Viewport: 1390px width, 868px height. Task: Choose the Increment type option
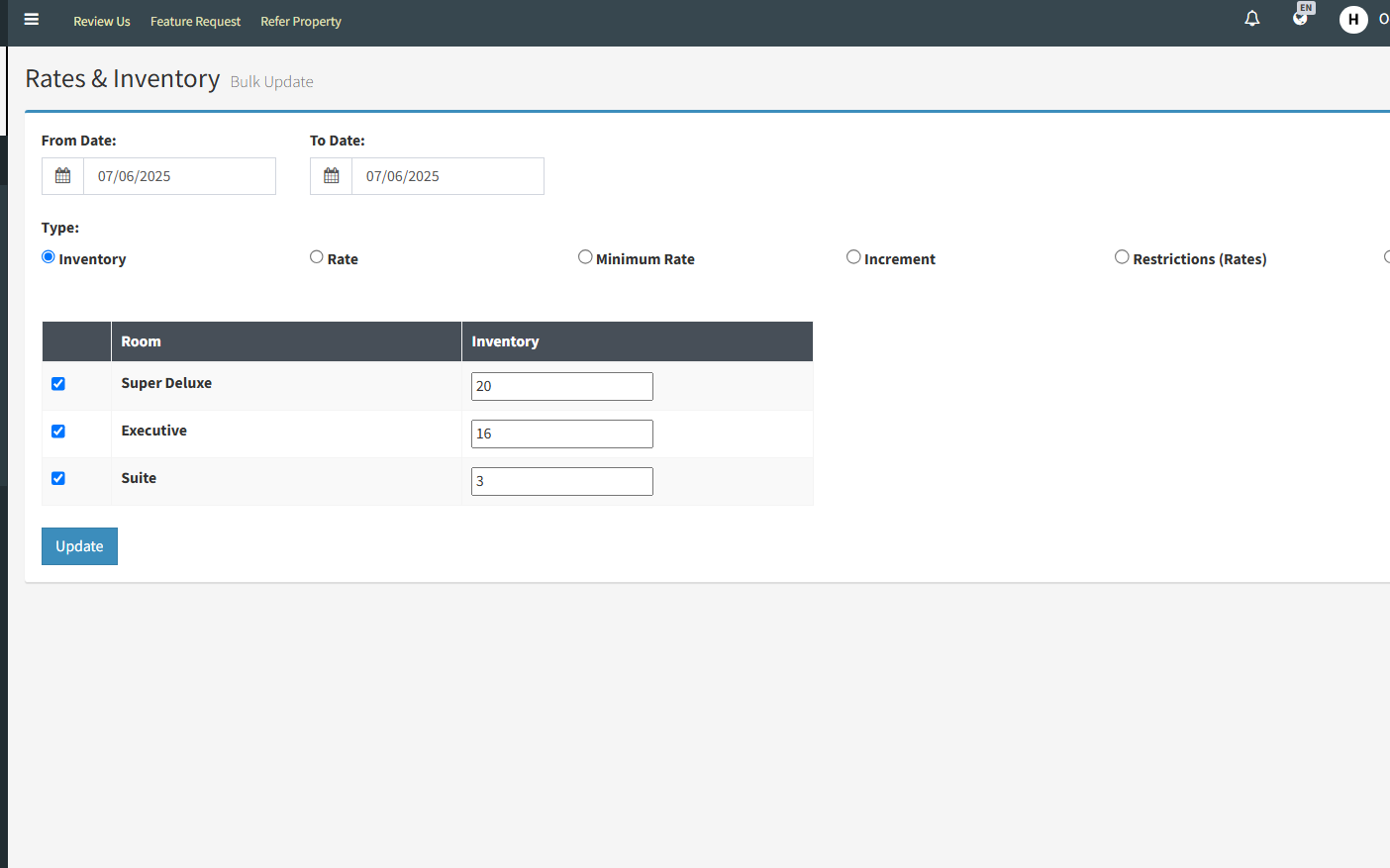[x=853, y=257]
